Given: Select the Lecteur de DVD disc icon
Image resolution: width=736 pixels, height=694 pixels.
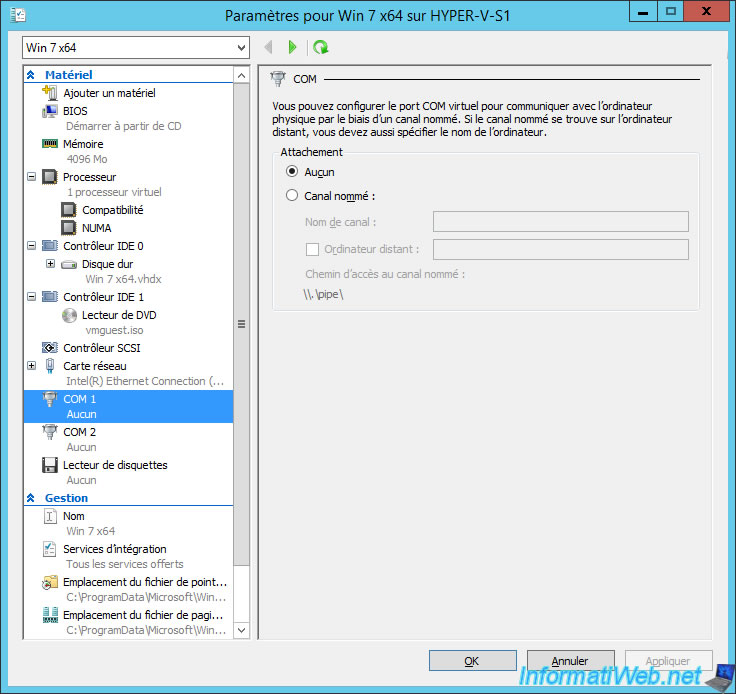Looking at the screenshot, I should (69, 315).
